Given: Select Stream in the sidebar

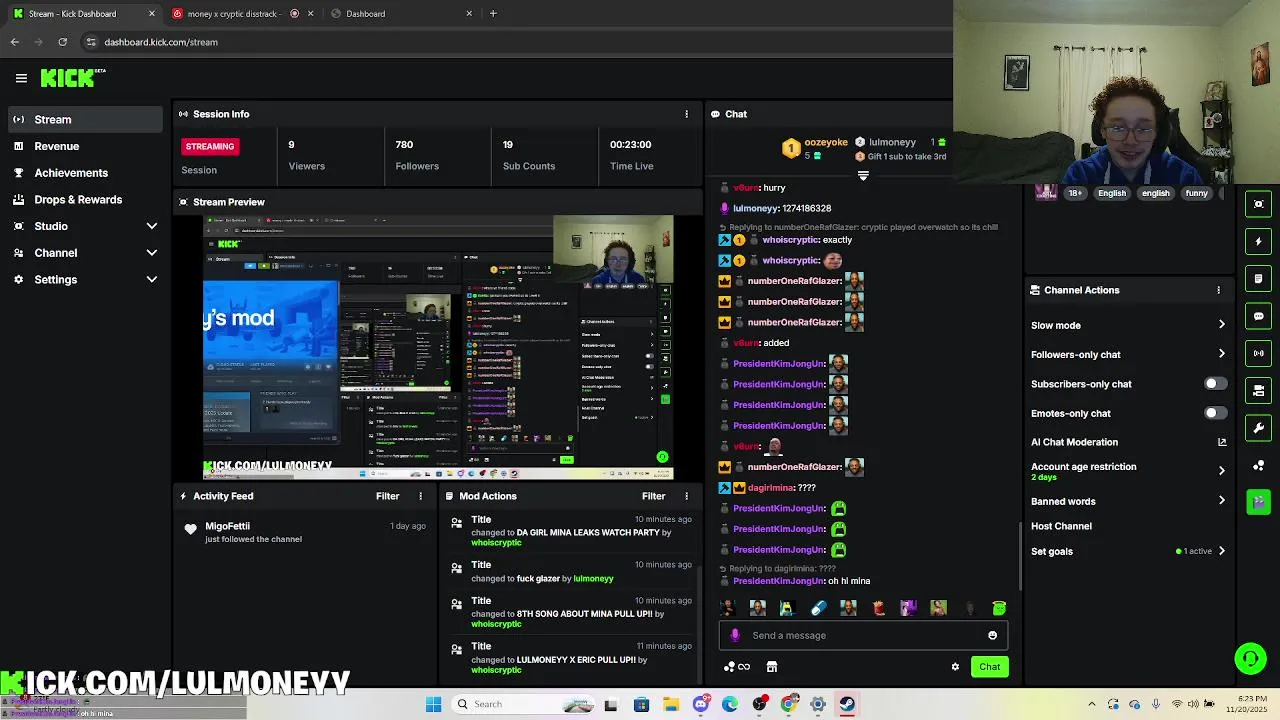Looking at the screenshot, I should (x=85, y=120).
